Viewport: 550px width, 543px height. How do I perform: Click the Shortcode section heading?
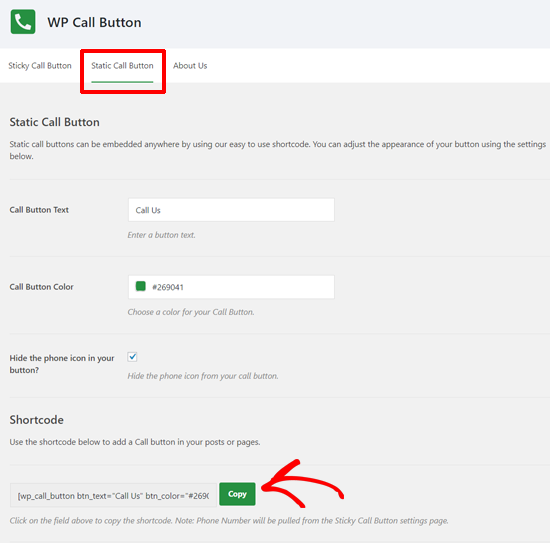pyautogui.click(x=36, y=420)
